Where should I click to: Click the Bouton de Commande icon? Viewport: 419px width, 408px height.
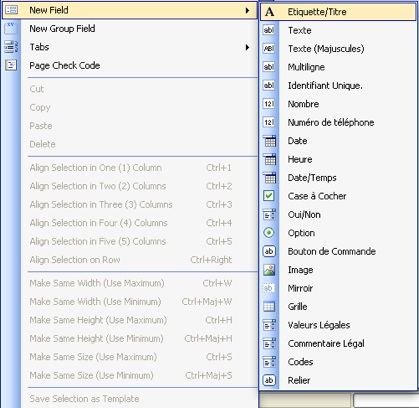269,251
